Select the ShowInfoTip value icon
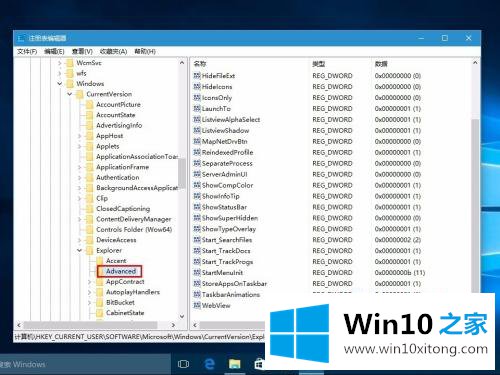The height and width of the screenshot is (375, 500). point(197,196)
